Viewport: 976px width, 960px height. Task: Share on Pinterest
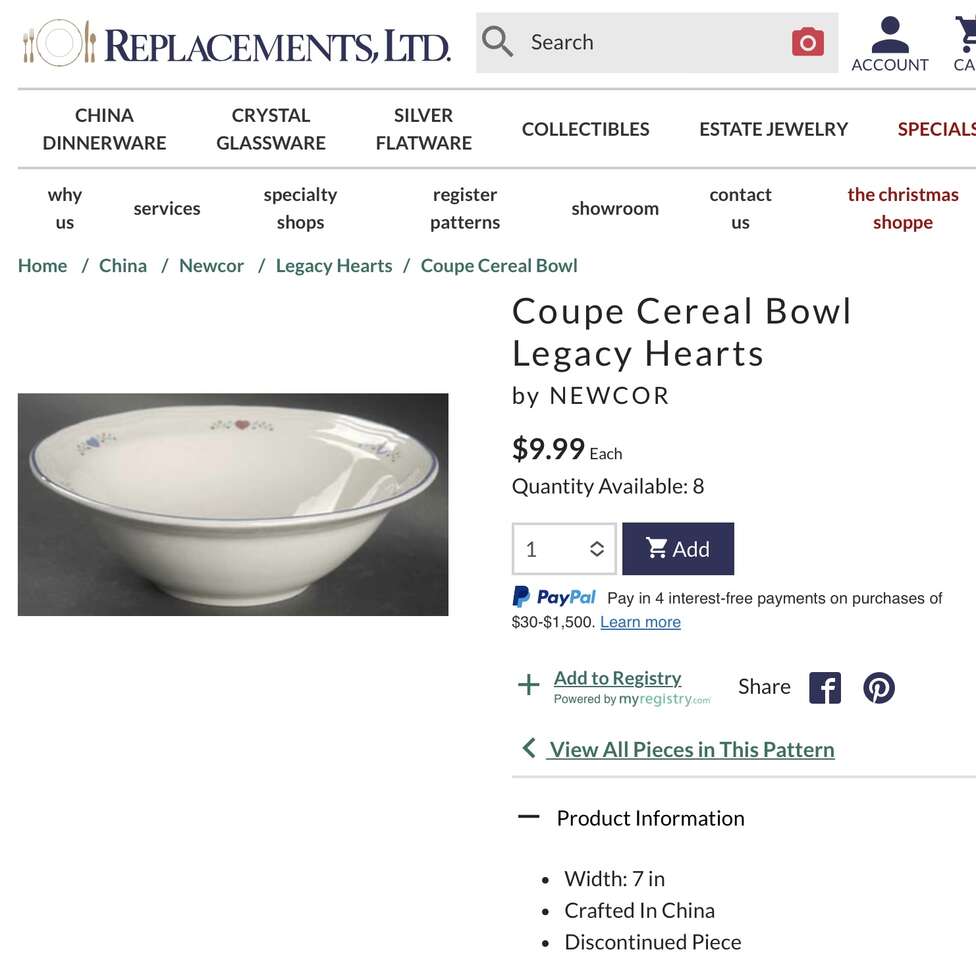(878, 688)
